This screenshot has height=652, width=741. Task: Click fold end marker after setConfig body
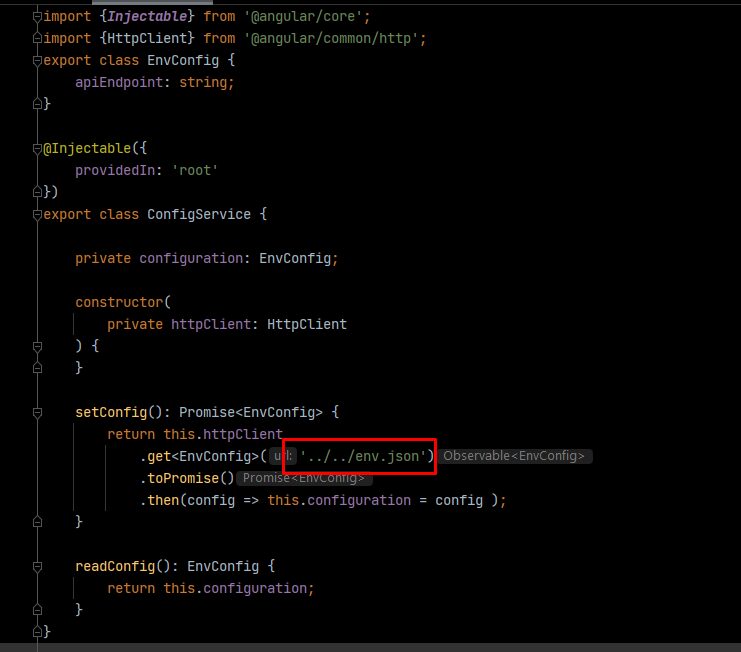[x=37, y=522]
